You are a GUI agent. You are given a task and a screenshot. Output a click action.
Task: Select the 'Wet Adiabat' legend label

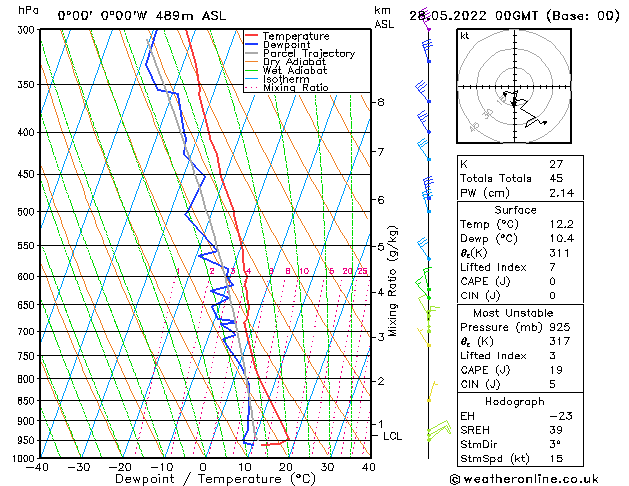(x=295, y=71)
